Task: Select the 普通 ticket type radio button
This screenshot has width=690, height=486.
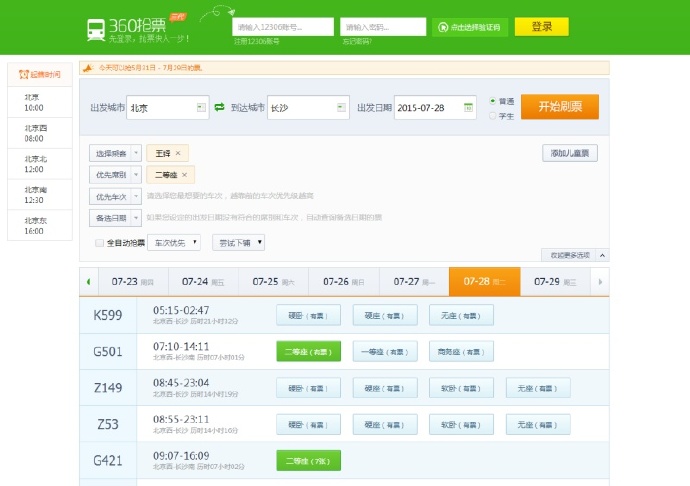Action: coord(493,101)
